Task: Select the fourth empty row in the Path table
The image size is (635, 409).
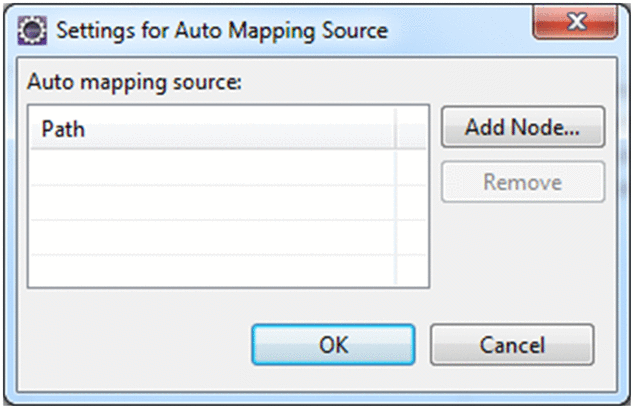Action: [x=212, y=270]
